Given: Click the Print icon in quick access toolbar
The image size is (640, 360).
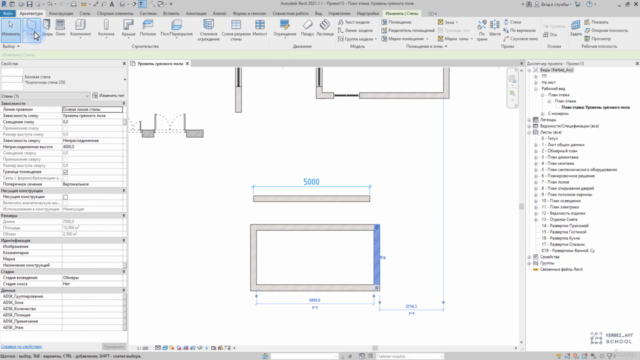Looking at the screenshot, I should (x=73, y=4).
